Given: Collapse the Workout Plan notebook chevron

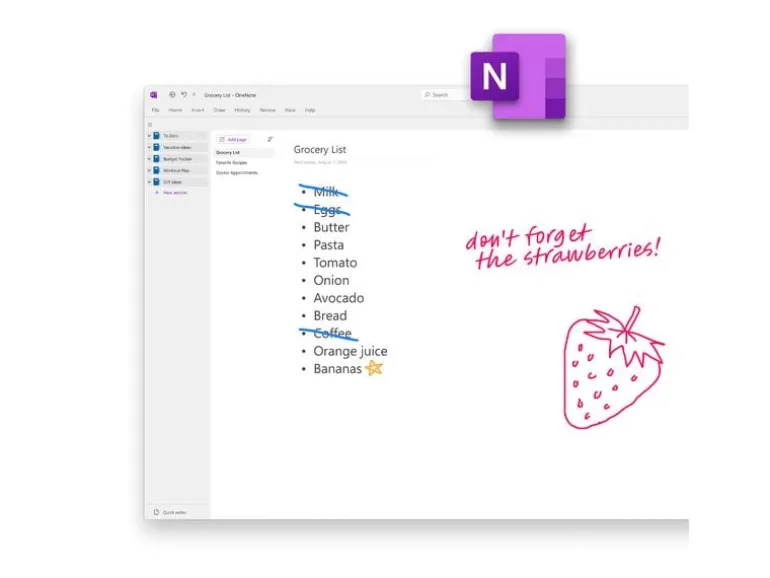Looking at the screenshot, I should 150,170.
